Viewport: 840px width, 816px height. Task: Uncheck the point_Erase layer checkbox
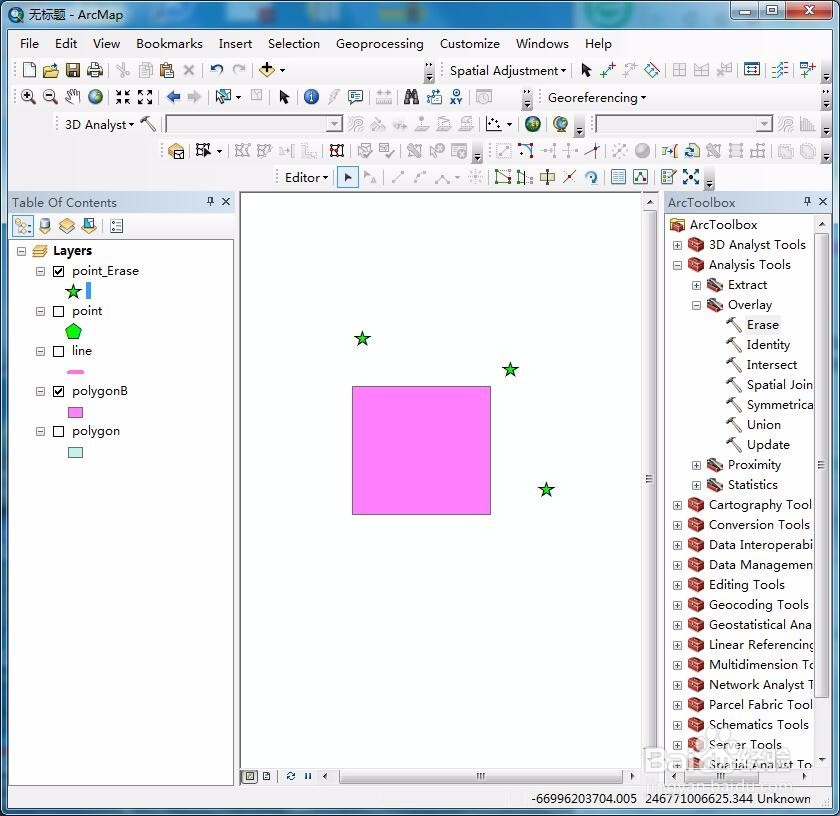point(59,272)
